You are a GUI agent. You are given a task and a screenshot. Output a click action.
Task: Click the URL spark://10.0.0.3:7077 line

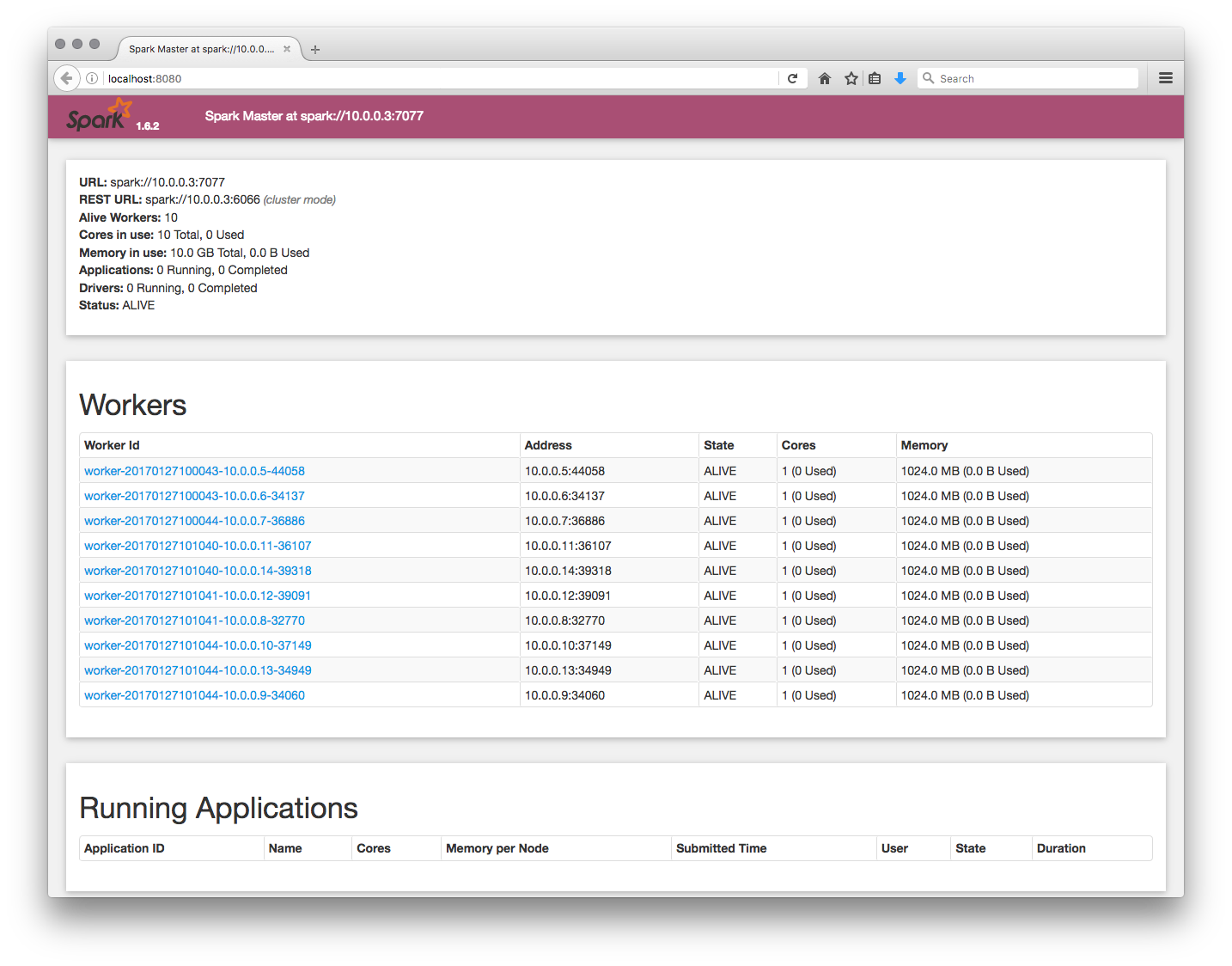[152, 182]
